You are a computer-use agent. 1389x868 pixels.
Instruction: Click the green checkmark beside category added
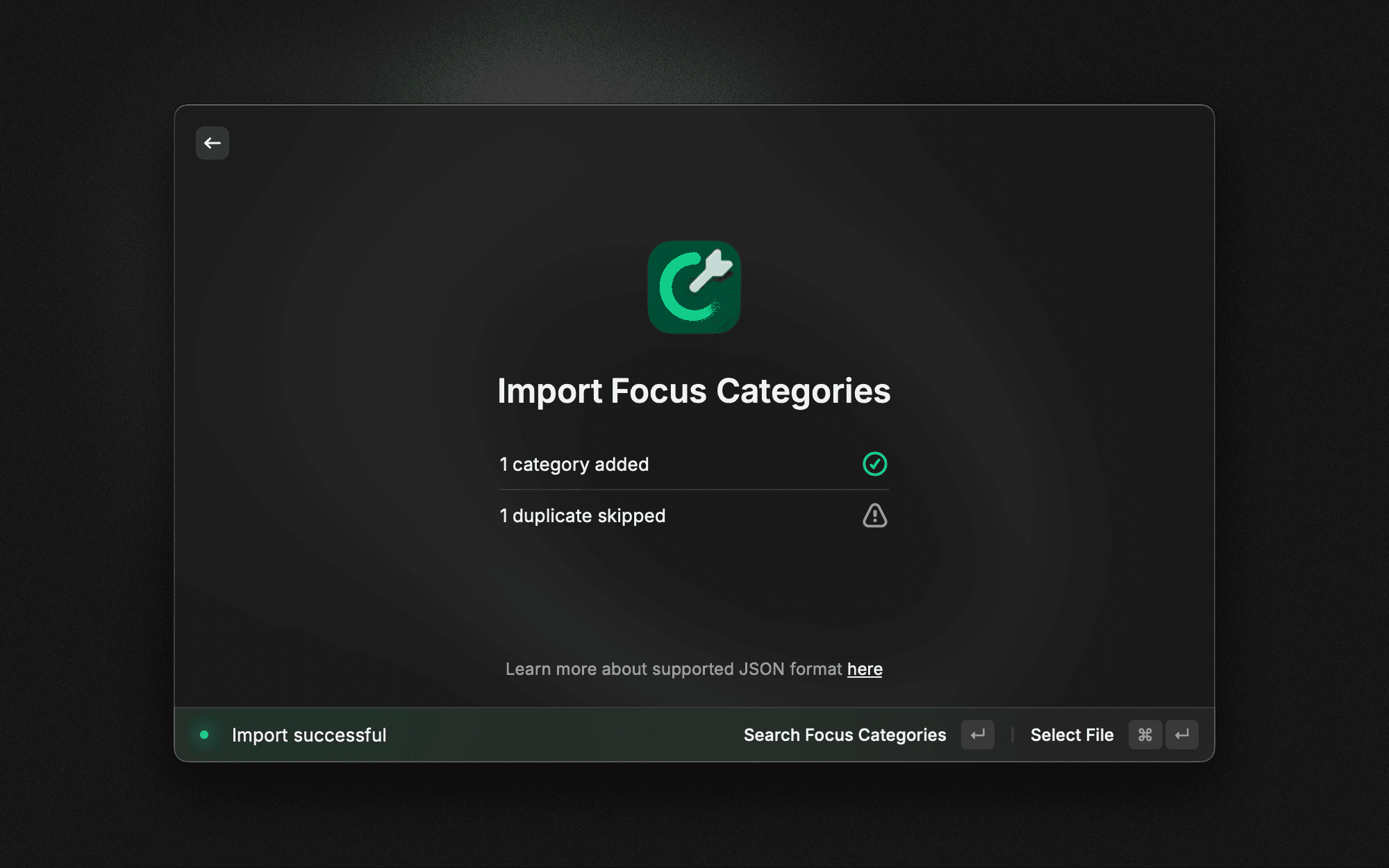coord(875,464)
